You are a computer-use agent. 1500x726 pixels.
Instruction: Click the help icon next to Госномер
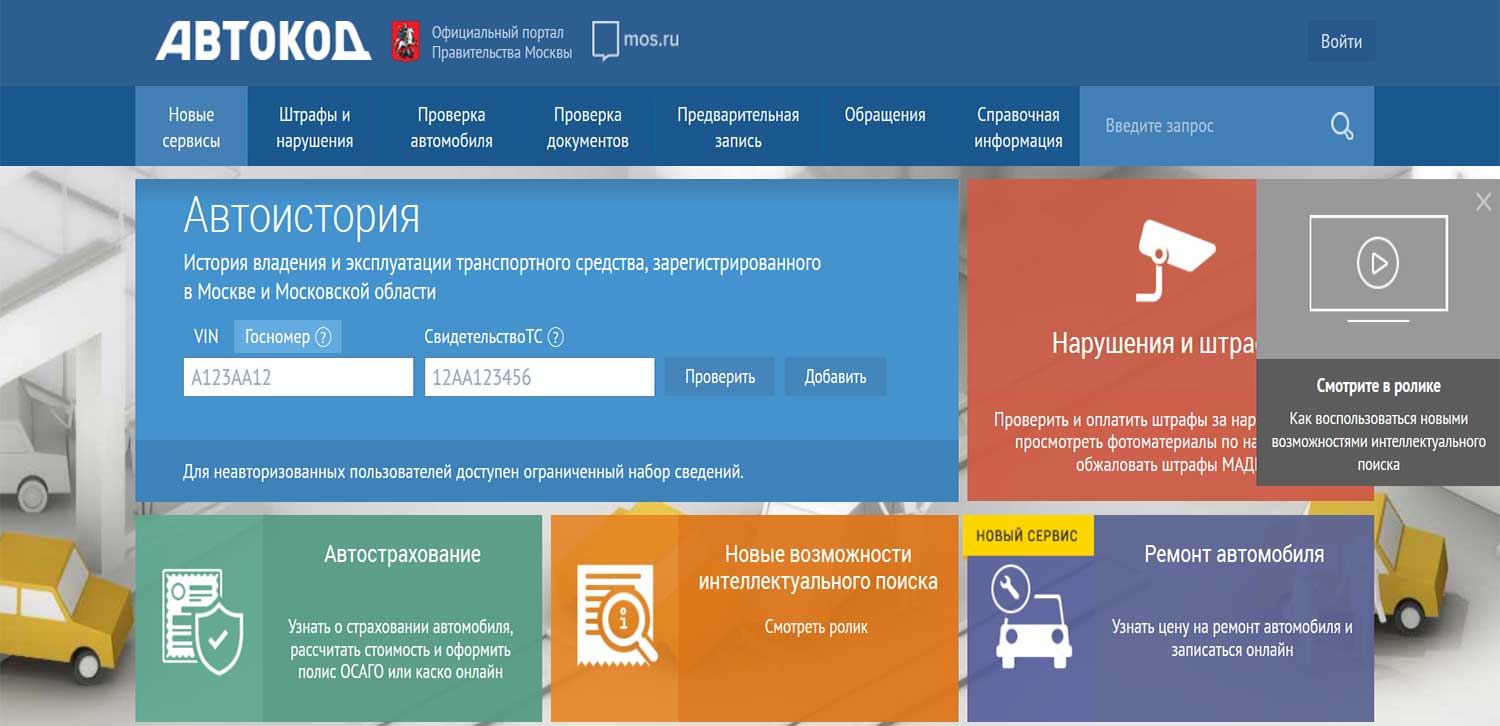point(323,337)
